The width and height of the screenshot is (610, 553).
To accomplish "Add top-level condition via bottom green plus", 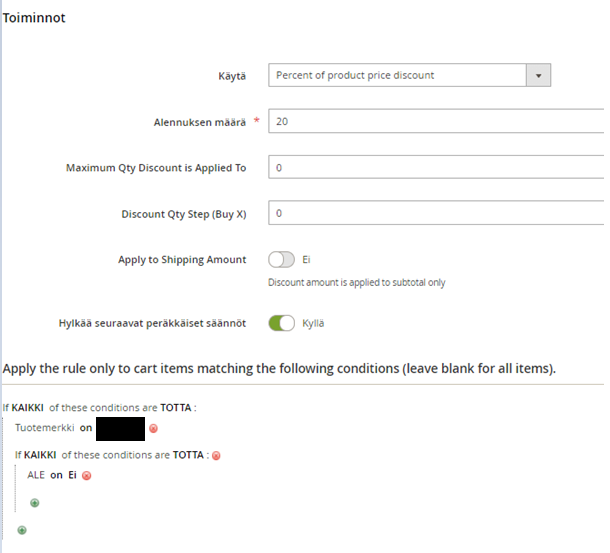I will (22, 530).
